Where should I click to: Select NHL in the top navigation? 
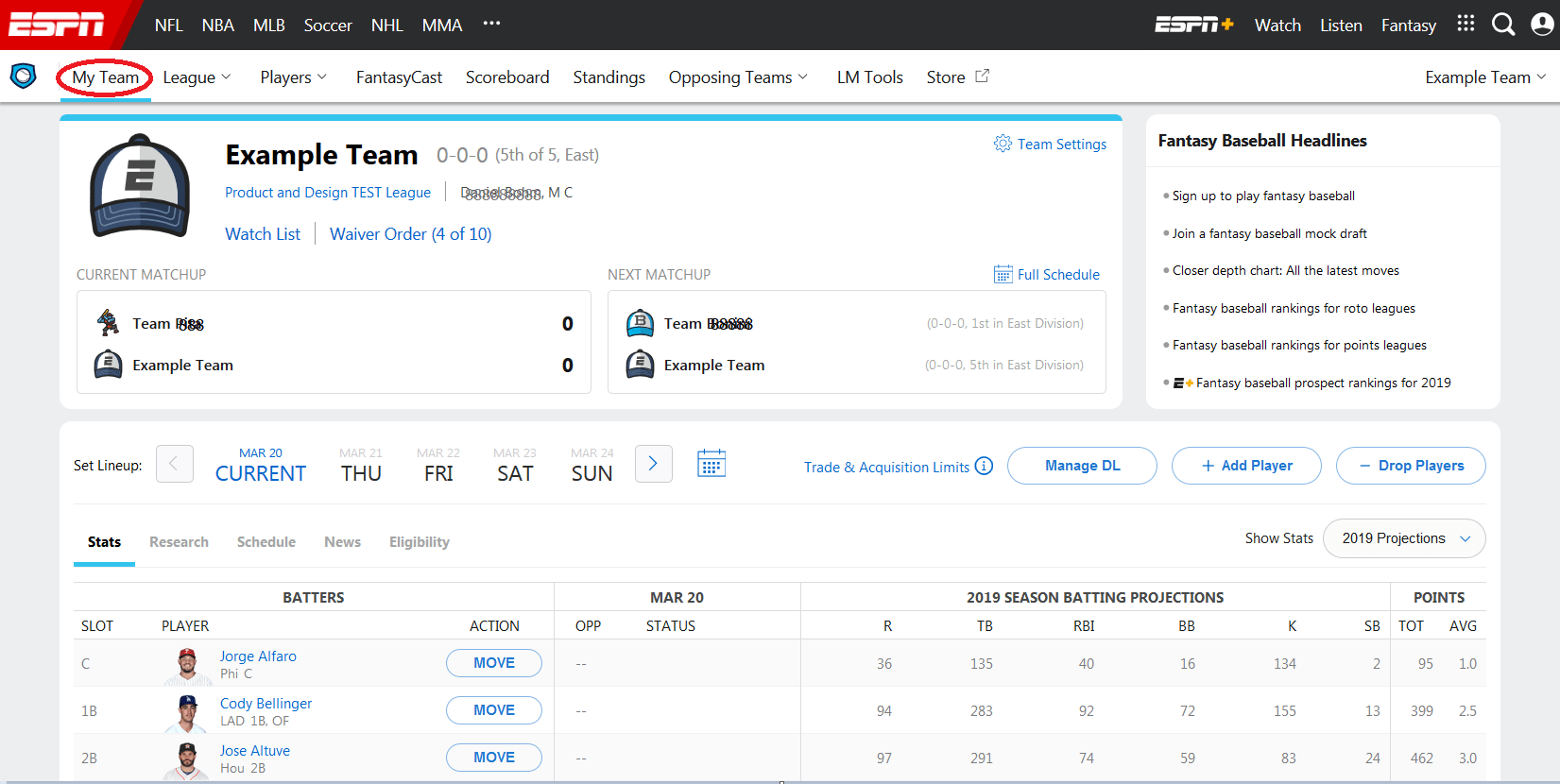pos(387,26)
